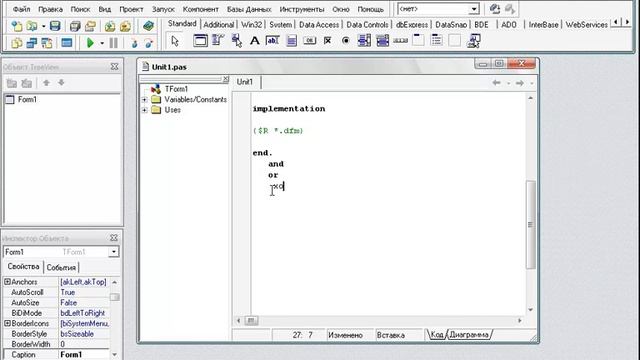Expand the Anchors property

(7, 282)
